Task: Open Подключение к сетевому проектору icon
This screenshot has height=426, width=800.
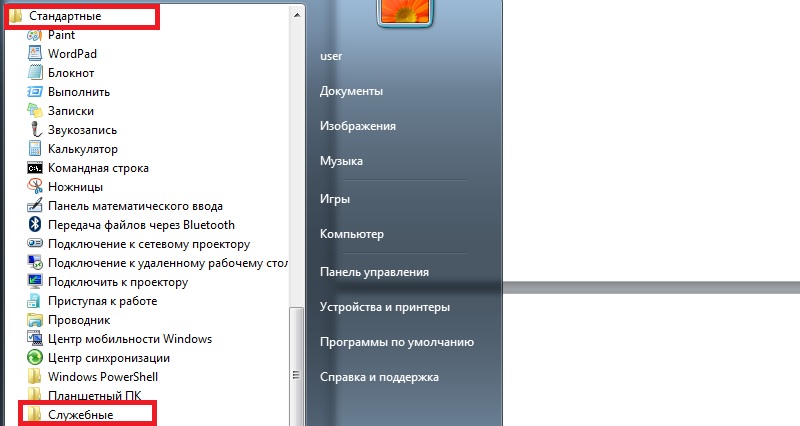Action: pyautogui.click(x=35, y=244)
